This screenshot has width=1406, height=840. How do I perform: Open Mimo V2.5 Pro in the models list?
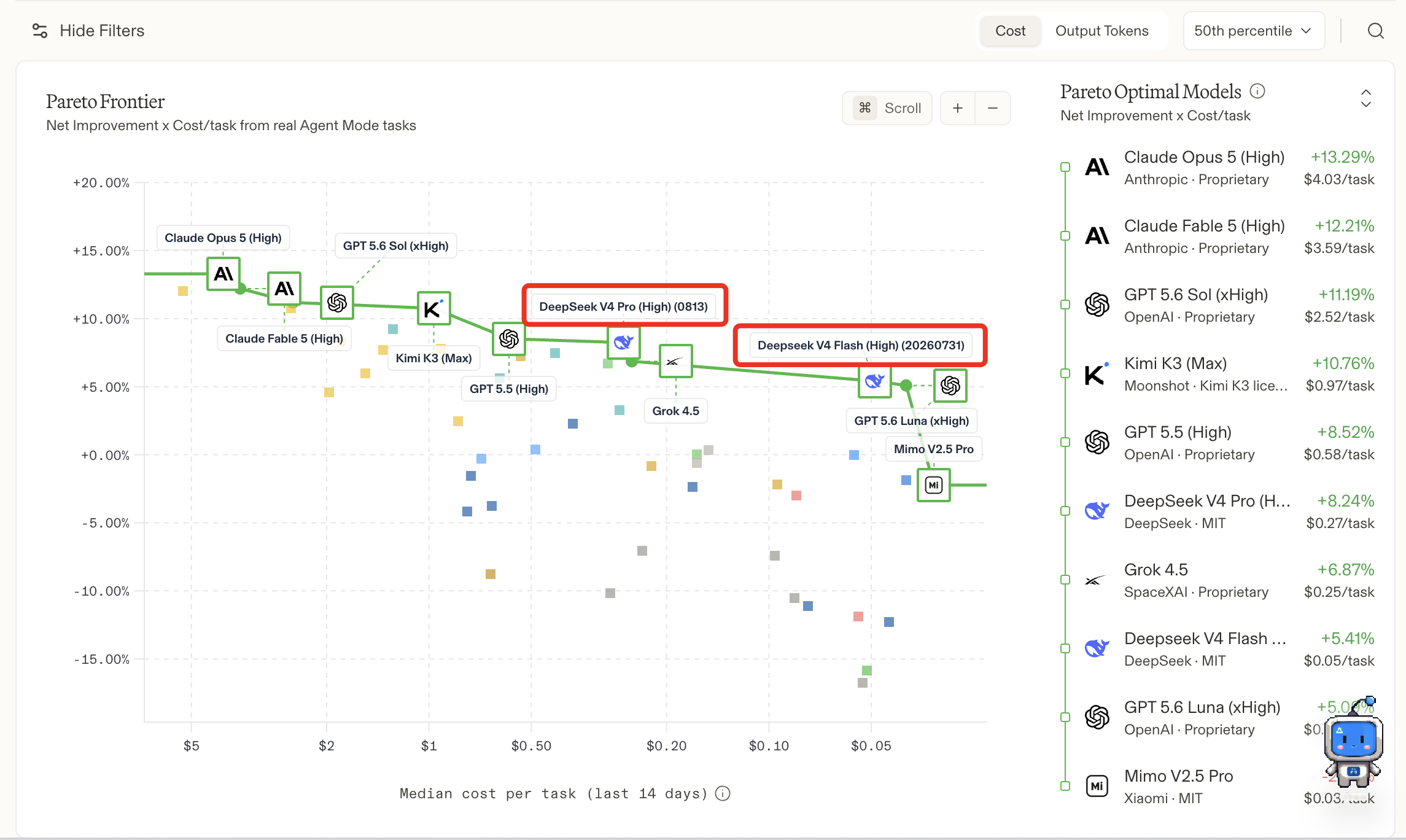coord(1179,776)
